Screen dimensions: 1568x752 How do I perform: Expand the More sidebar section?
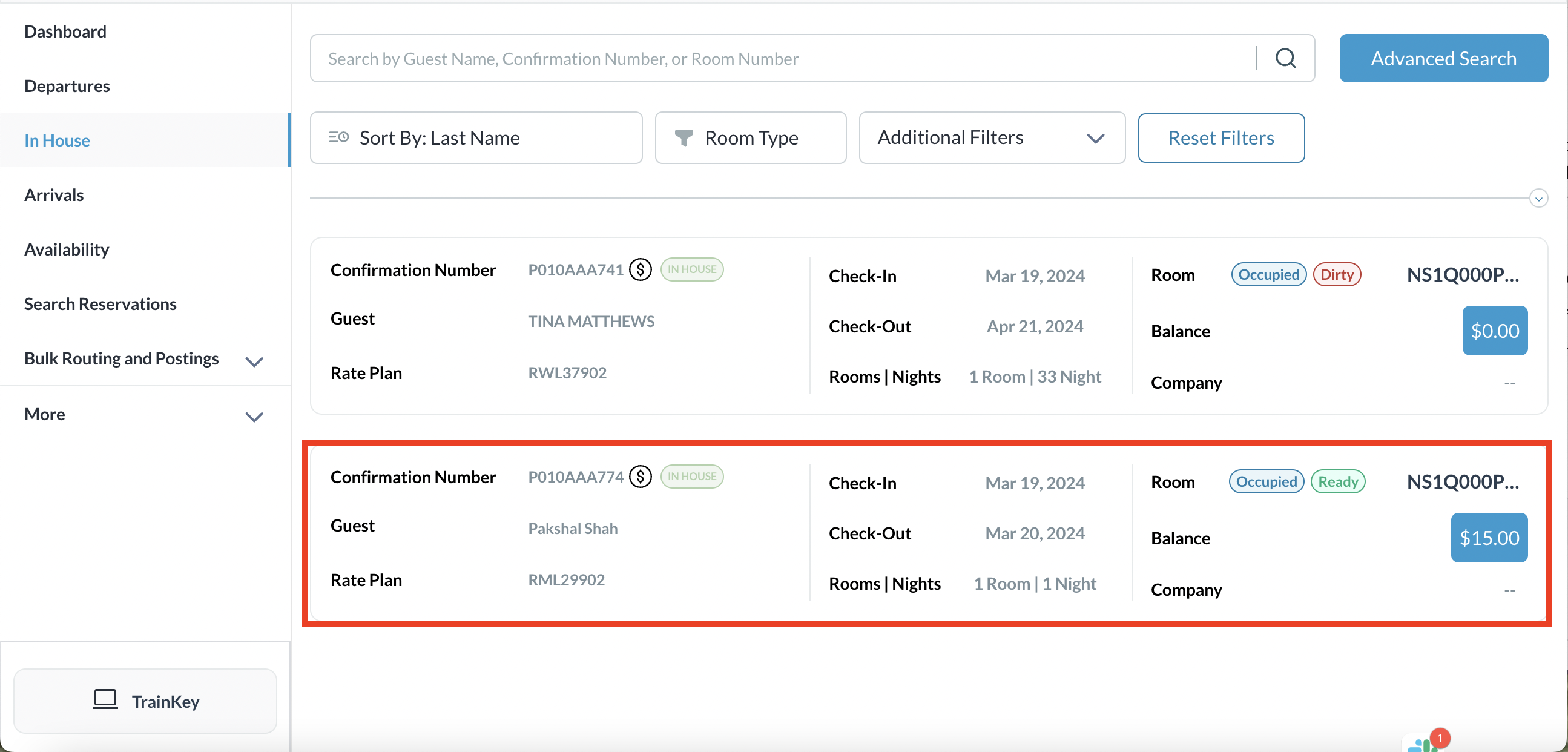254,417
